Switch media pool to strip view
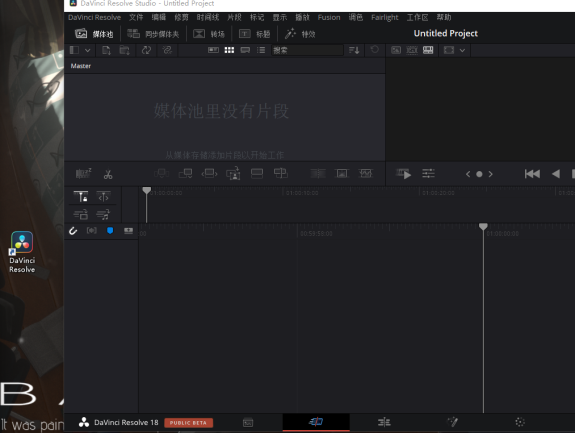 point(245,50)
